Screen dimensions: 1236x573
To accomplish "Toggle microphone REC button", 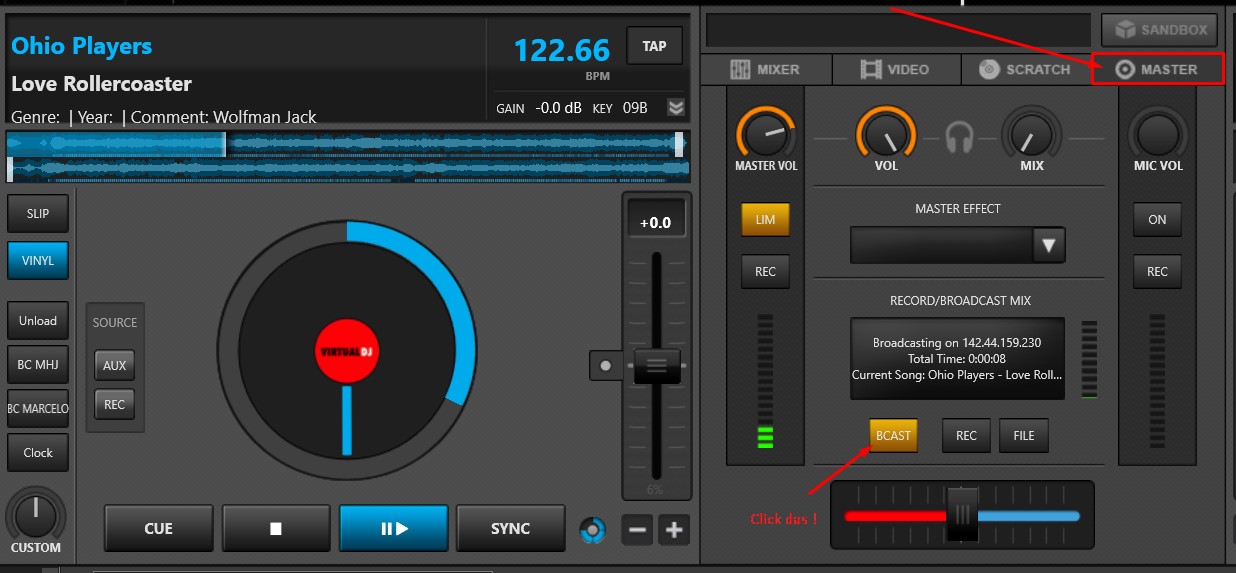I will coord(1157,271).
